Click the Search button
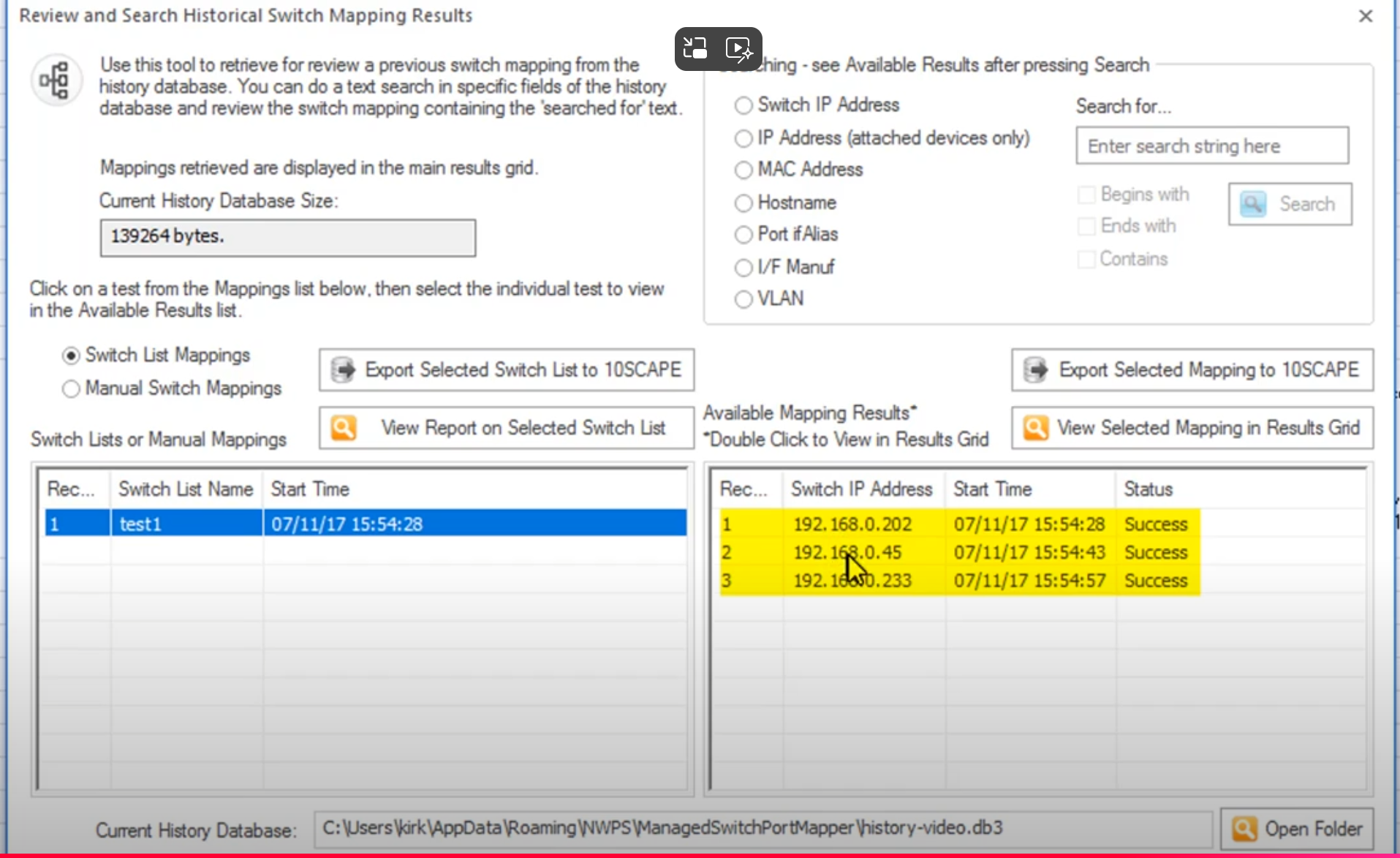 (1290, 204)
